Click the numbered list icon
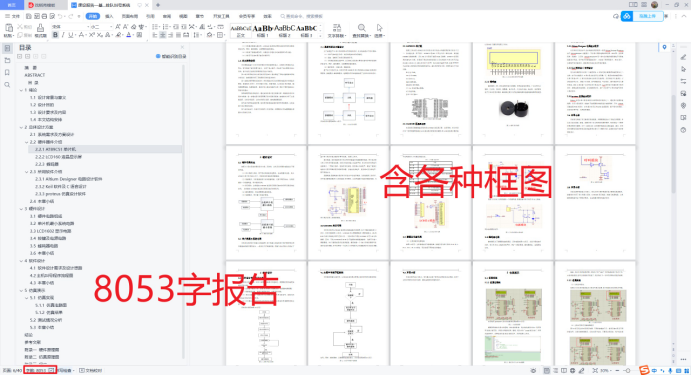This screenshot has width=692, height=376. 166,27
